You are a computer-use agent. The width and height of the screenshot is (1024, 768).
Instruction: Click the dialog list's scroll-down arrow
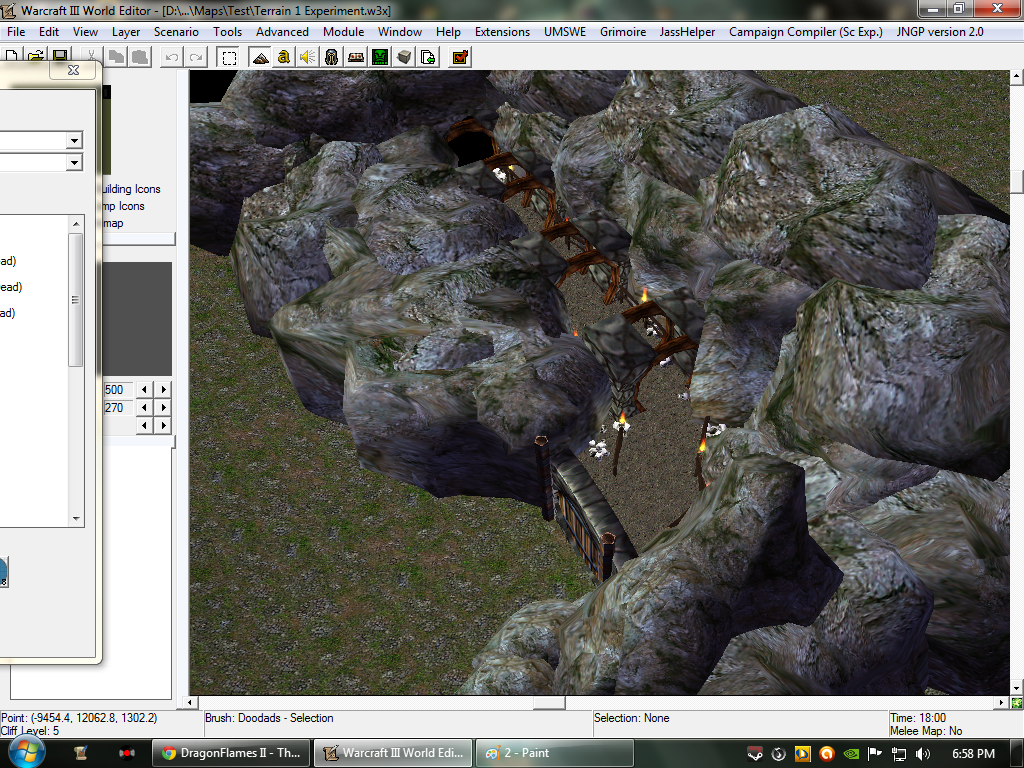coord(76,519)
